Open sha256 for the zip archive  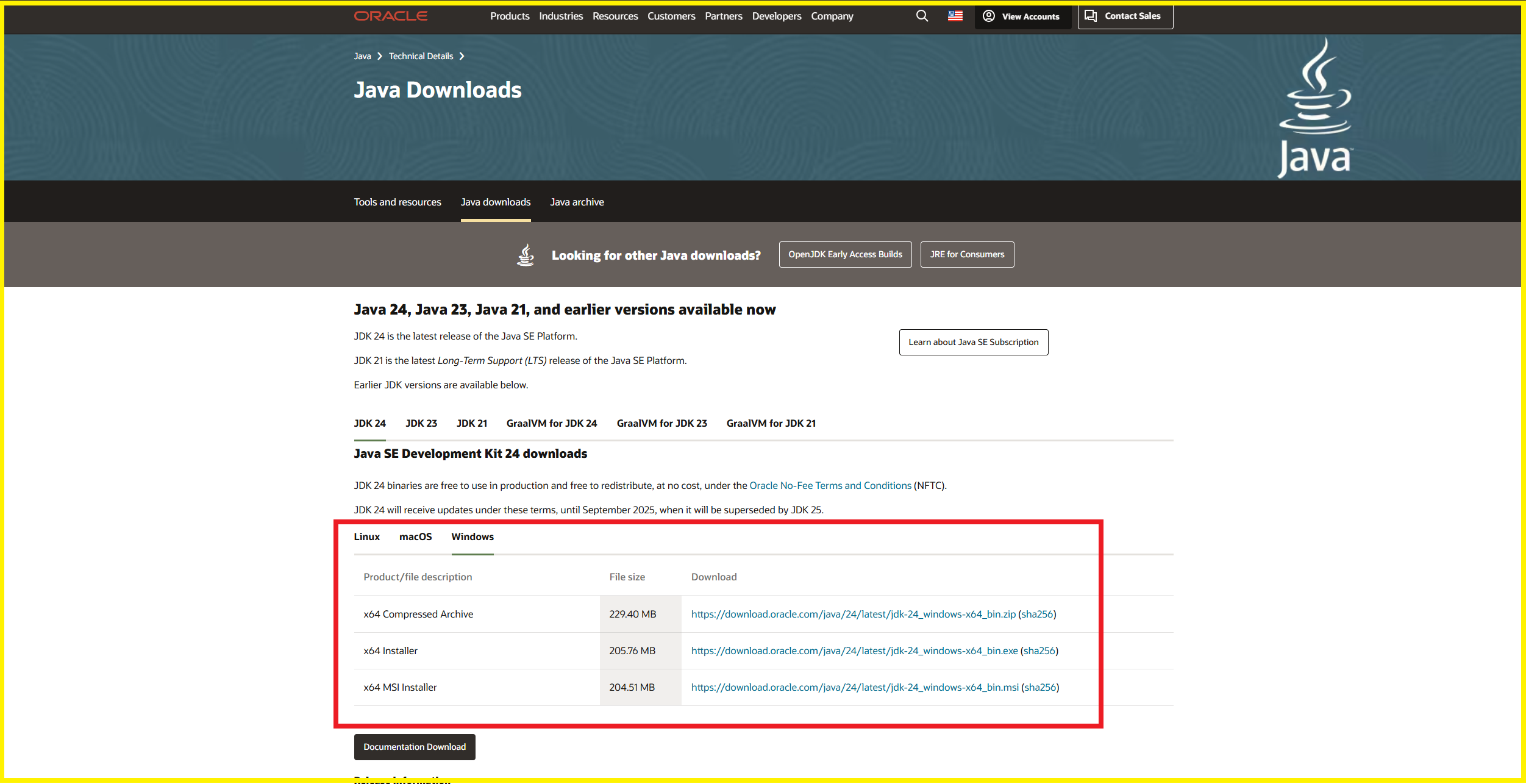1037,615
